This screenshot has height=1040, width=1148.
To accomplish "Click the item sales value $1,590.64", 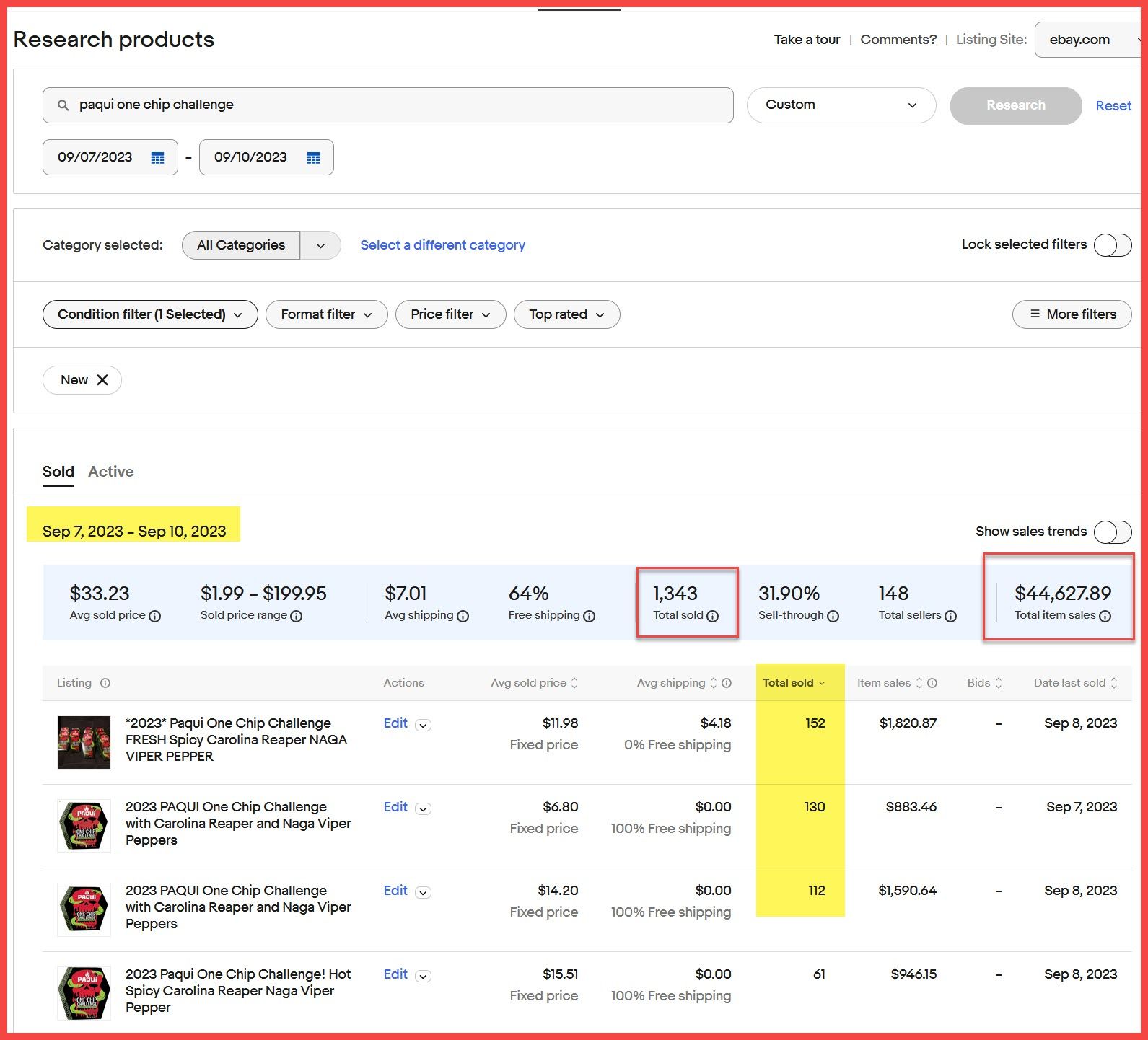I will (x=908, y=891).
